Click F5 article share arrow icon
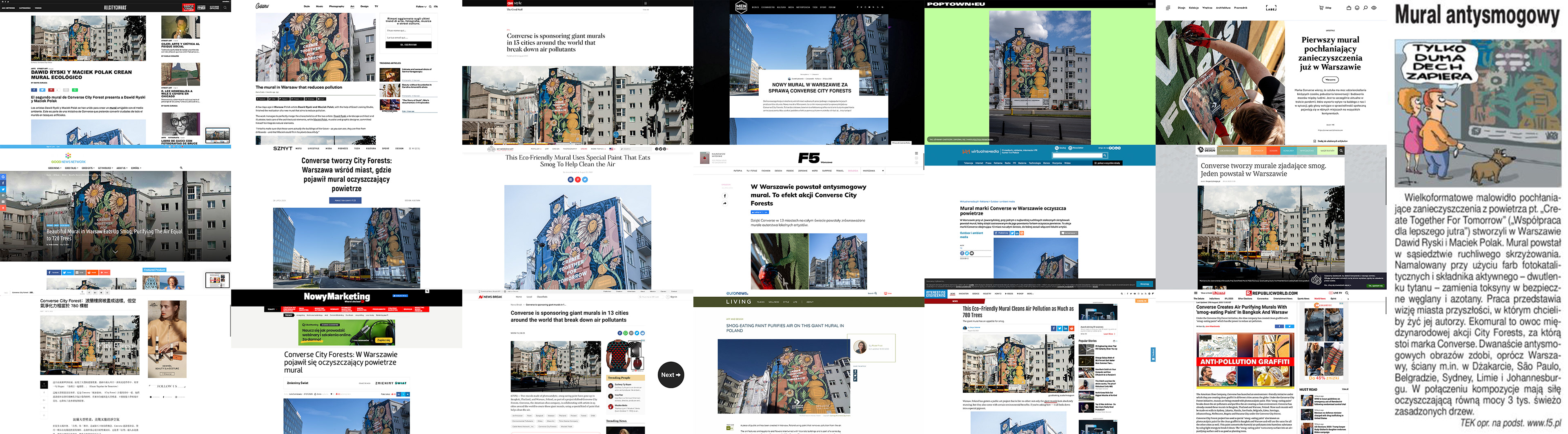Image resolution: width=1568 pixels, height=434 pixels. tap(725, 204)
